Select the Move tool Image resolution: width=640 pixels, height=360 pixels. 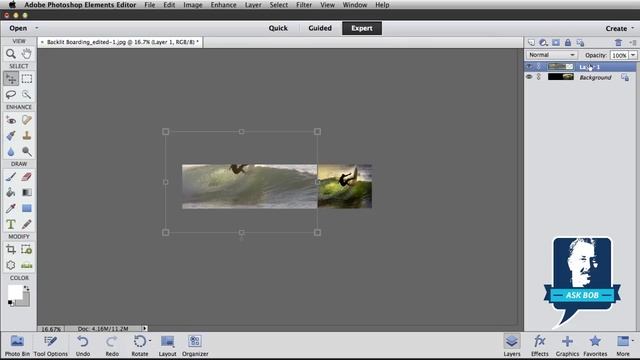11,78
